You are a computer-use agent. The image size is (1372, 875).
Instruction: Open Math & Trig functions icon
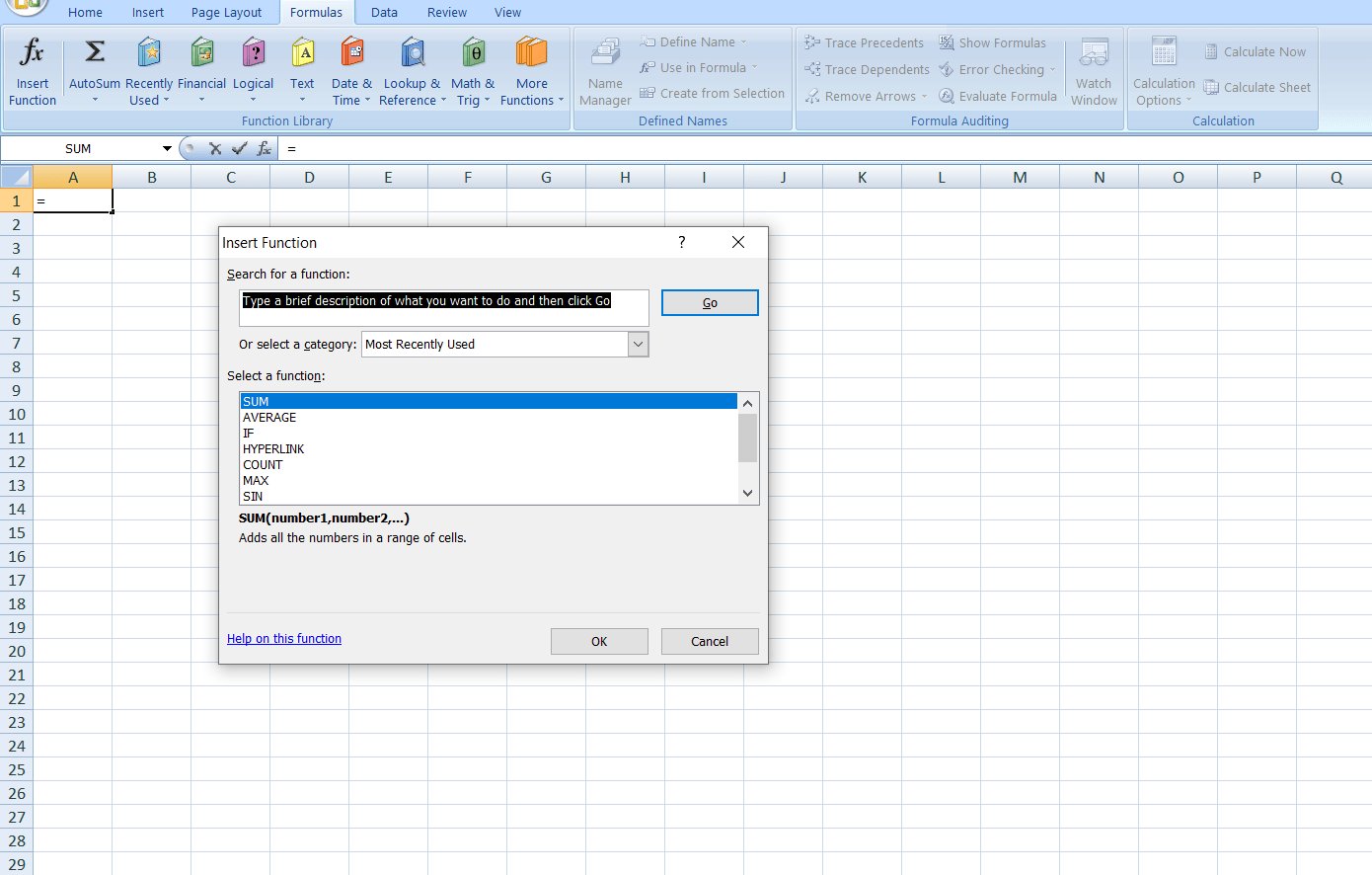pos(474,52)
